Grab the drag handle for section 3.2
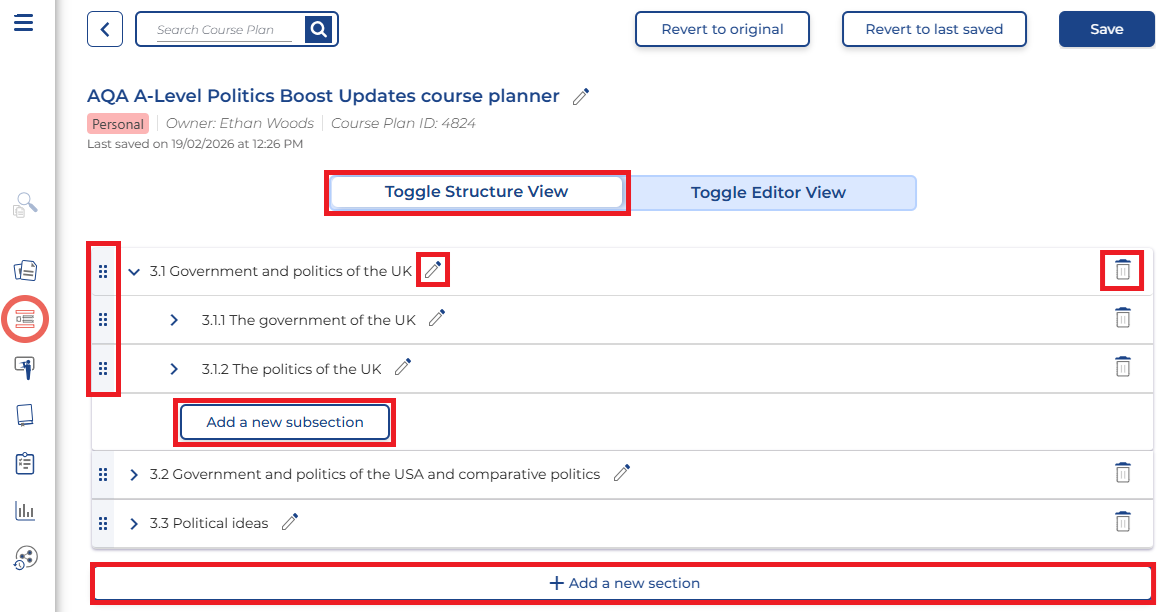The image size is (1176, 612). click(x=103, y=474)
